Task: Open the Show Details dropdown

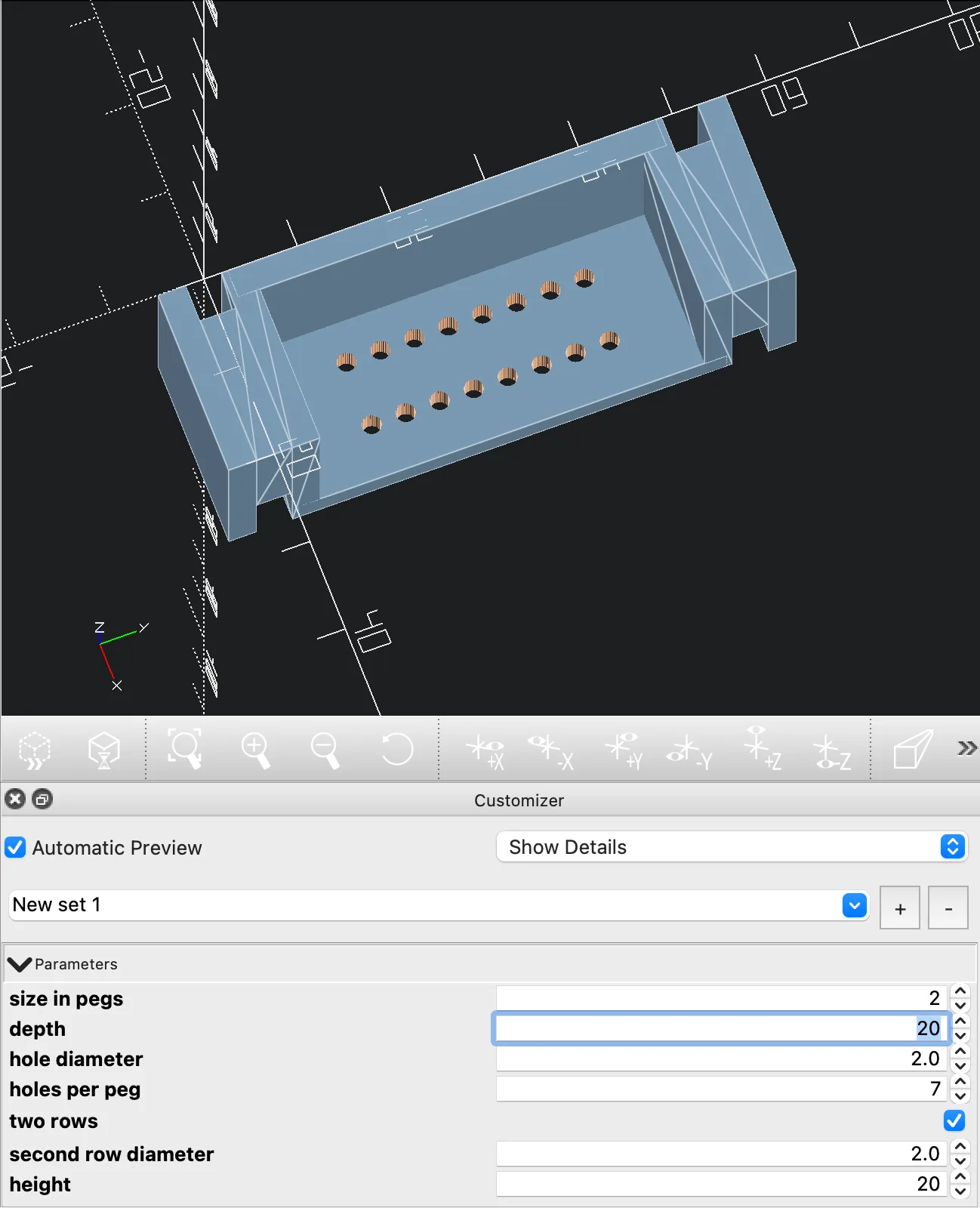Action: (x=731, y=847)
